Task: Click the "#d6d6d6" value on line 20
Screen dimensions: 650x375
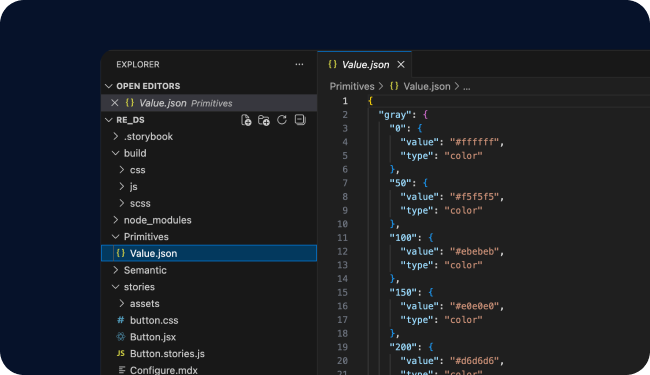Action: point(474,361)
